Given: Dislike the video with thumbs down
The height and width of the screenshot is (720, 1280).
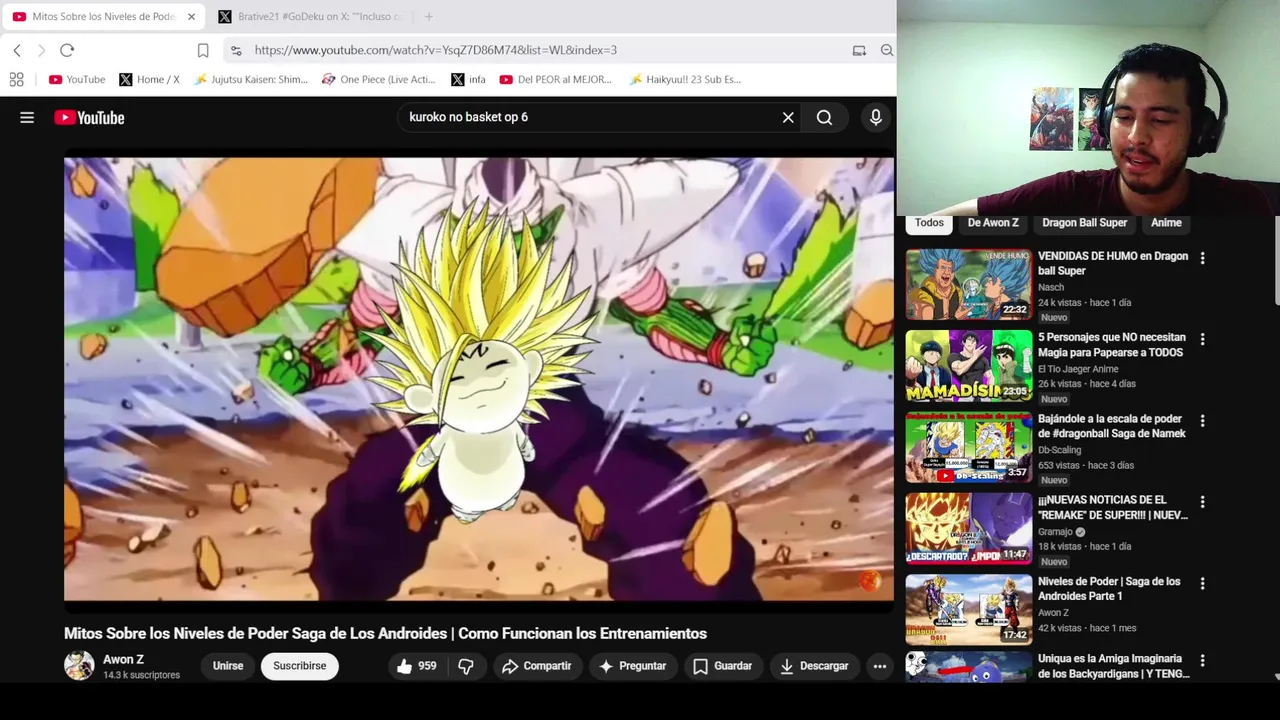Looking at the screenshot, I should coord(466,666).
